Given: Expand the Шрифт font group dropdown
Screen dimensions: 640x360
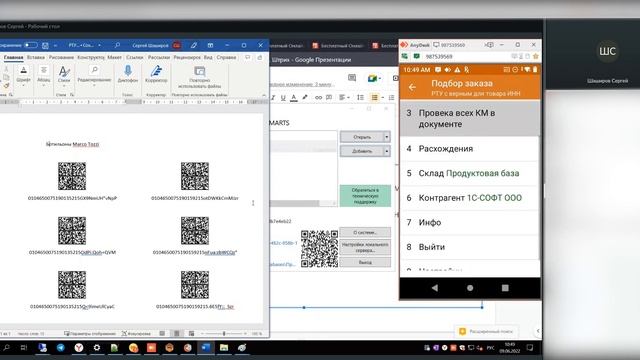Looking at the screenshot, I should 24,76.
